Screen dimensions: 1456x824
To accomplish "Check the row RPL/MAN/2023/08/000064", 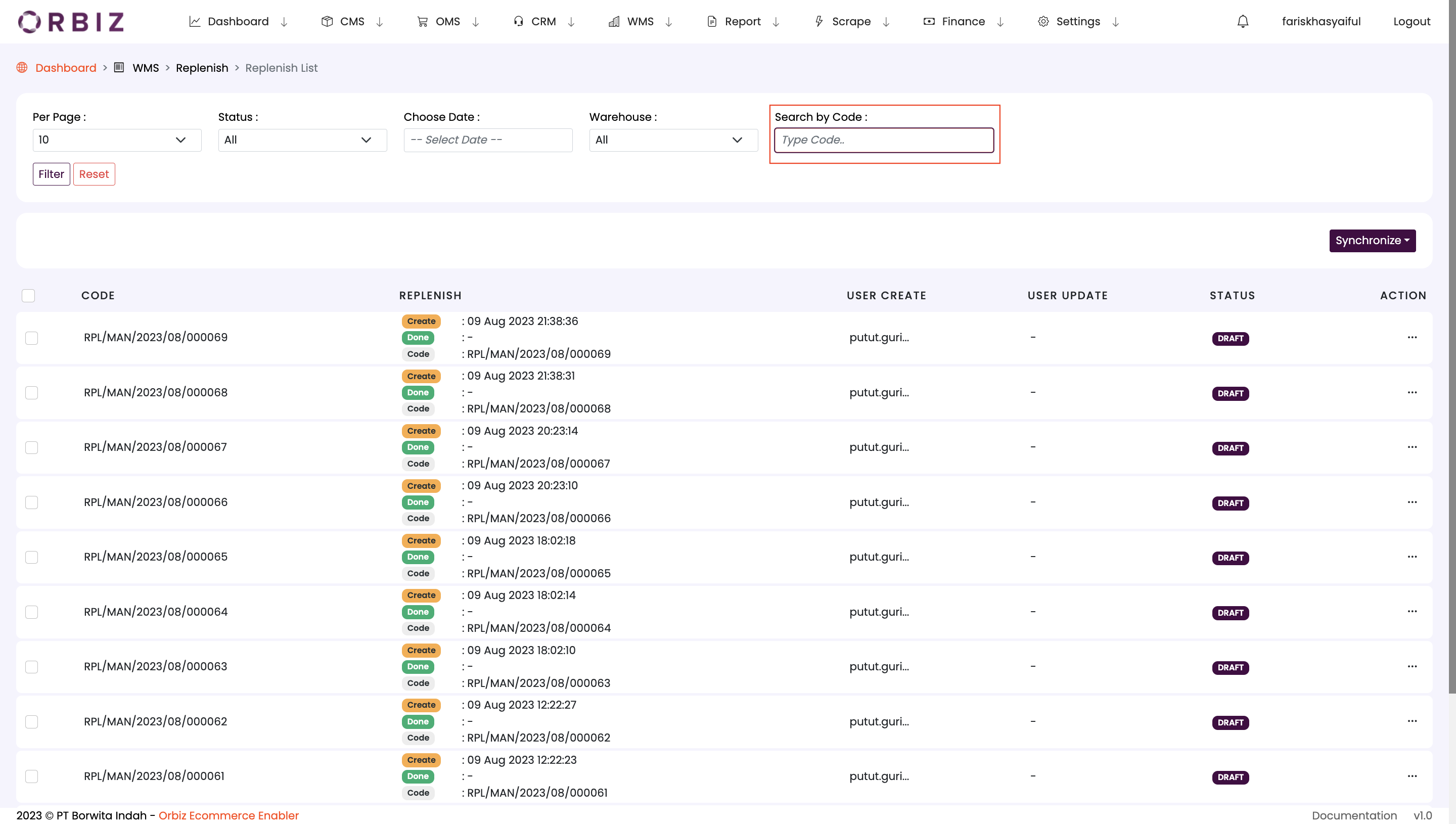I will pyautogui.click(x=32, y=612).
